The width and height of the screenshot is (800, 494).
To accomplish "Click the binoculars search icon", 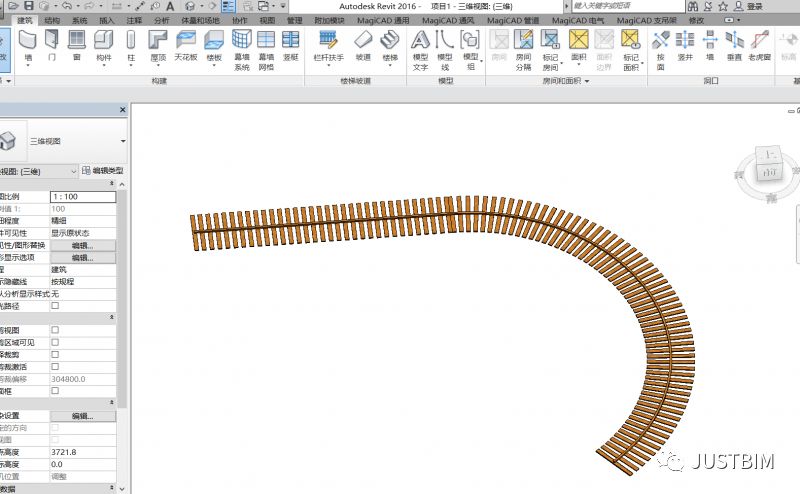I will (x=692, y=6).
